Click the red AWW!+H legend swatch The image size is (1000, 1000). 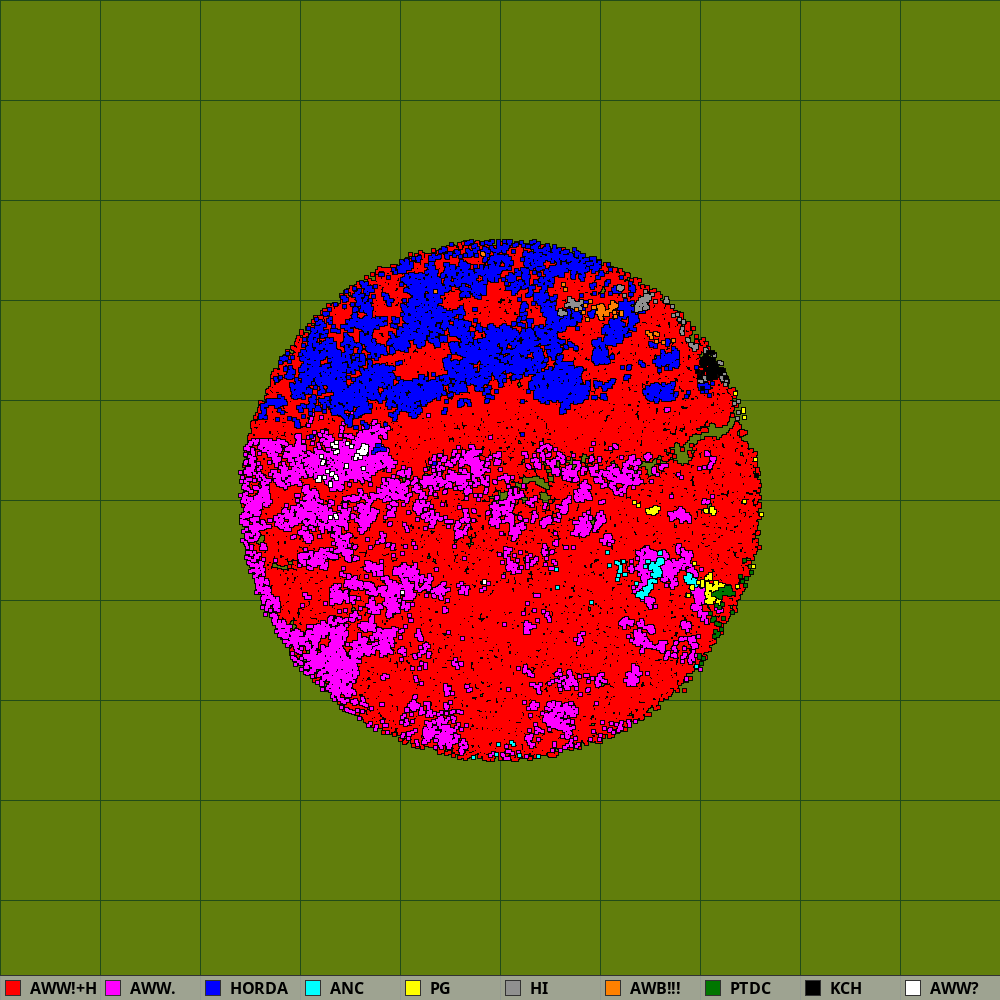[13, 988]
